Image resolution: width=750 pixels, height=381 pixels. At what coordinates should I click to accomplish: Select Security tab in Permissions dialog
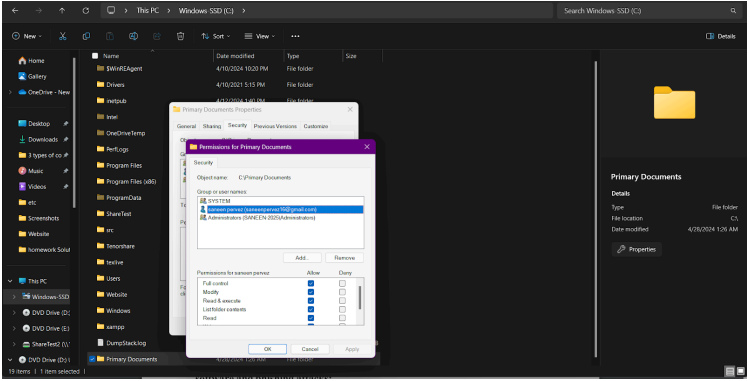tap(203, 163)
